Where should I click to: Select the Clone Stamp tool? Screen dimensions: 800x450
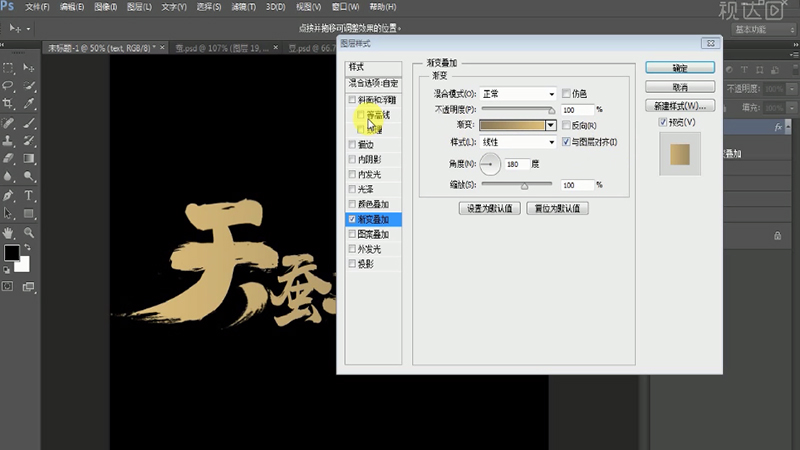click(x=8, y=140)
